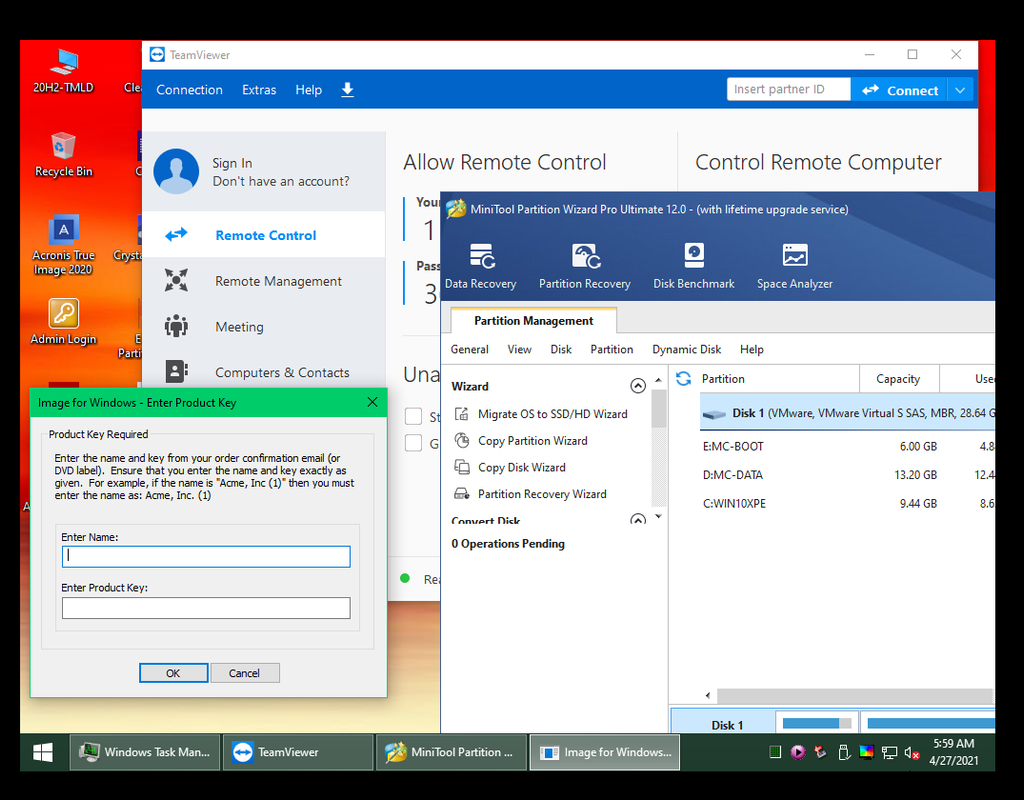Select the Partition Management tab
This screenshot has width=1024, height=800.
coord(534,321)
